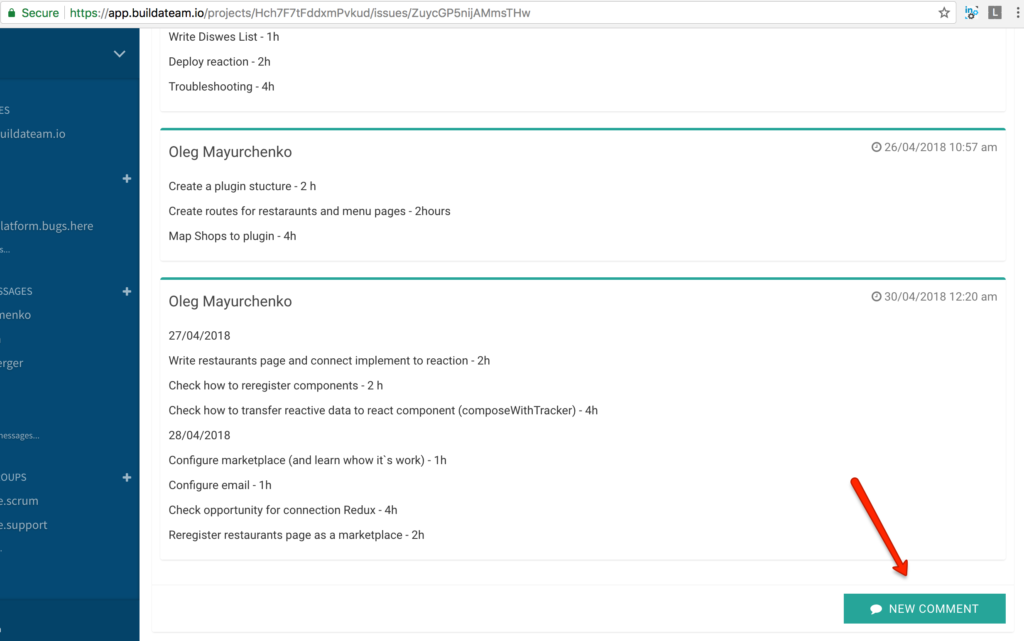This screenshot has width=1024, height=641.
Task: Open the platform.bugs.here channel
Action: click(x=46, y=226)
